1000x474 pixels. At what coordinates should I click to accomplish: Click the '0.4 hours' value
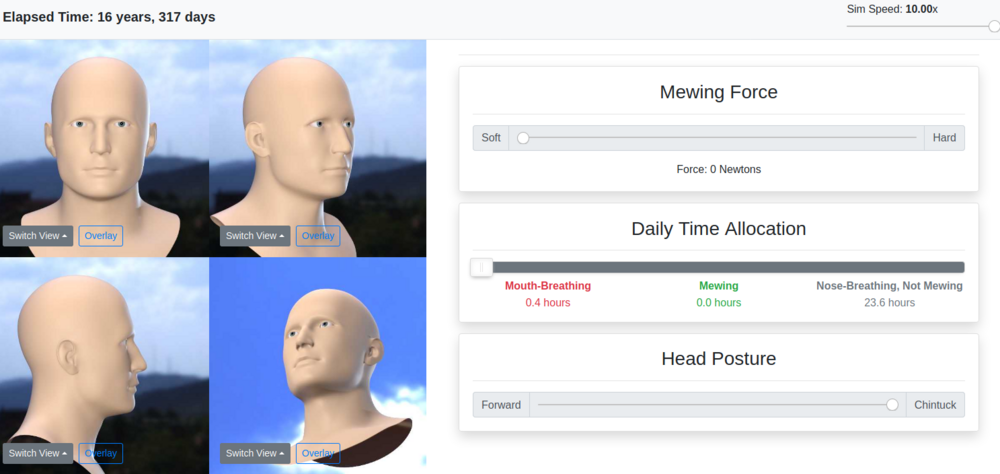click(548, 302)
